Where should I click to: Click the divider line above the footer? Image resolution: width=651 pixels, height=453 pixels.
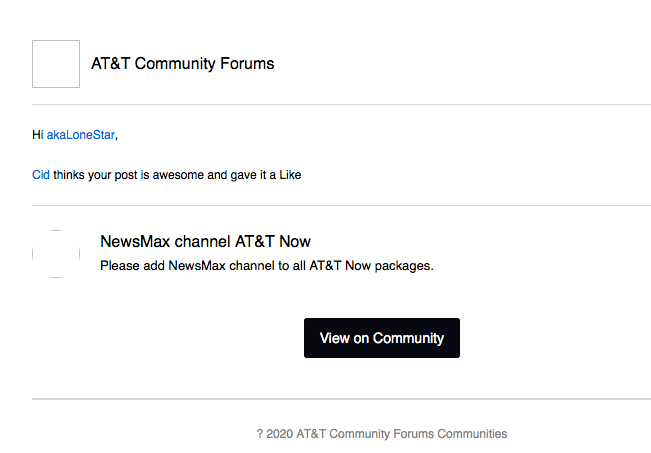point(341,399)
